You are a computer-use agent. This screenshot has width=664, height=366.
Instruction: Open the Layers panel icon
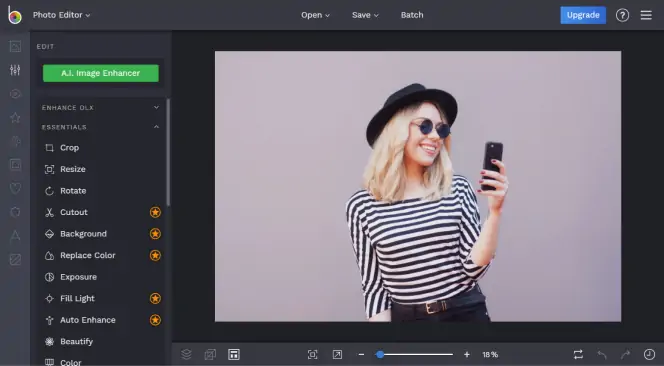(186, 354)
